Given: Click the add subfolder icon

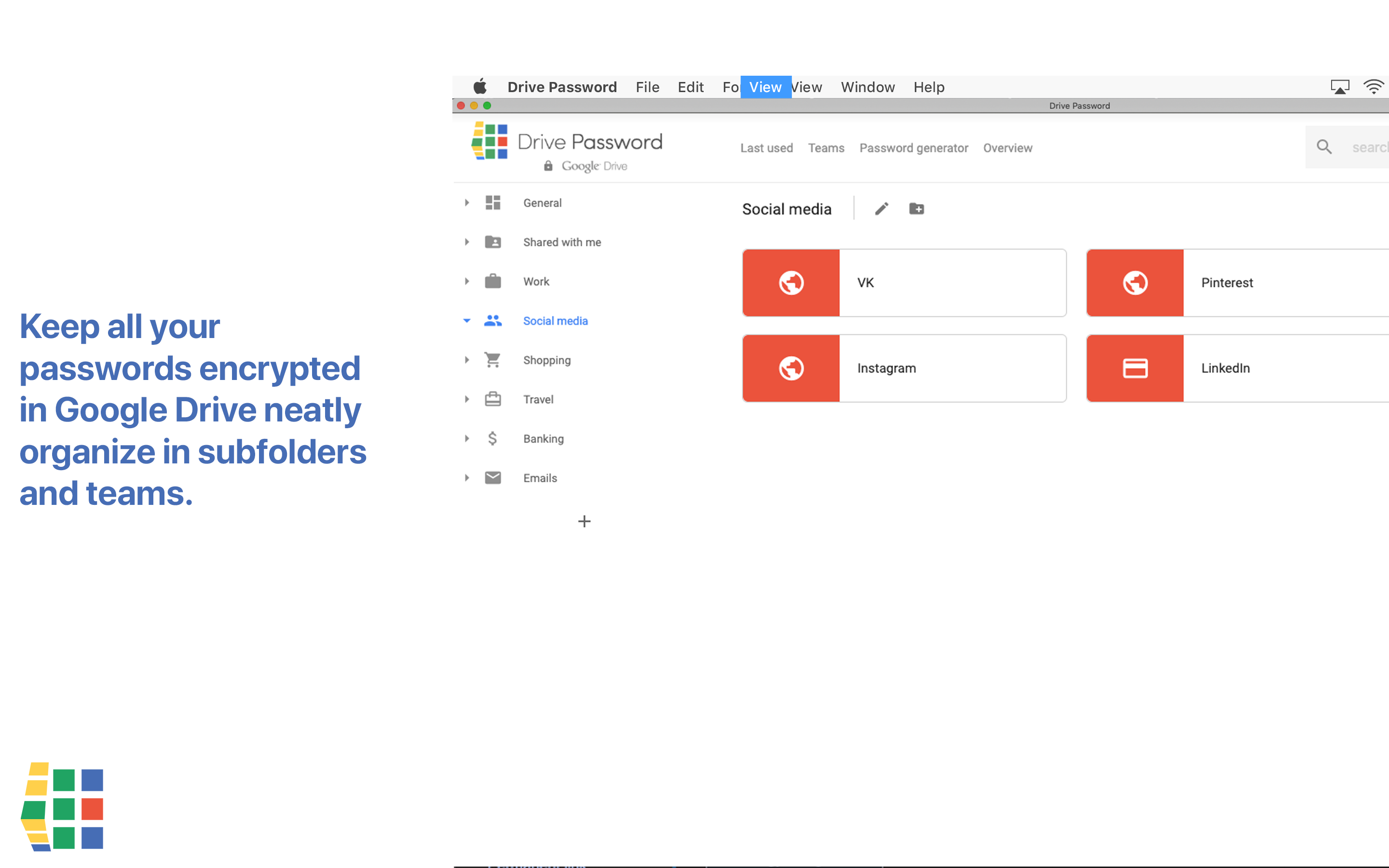Looking at the screenshot, I should tap(917, 208).
